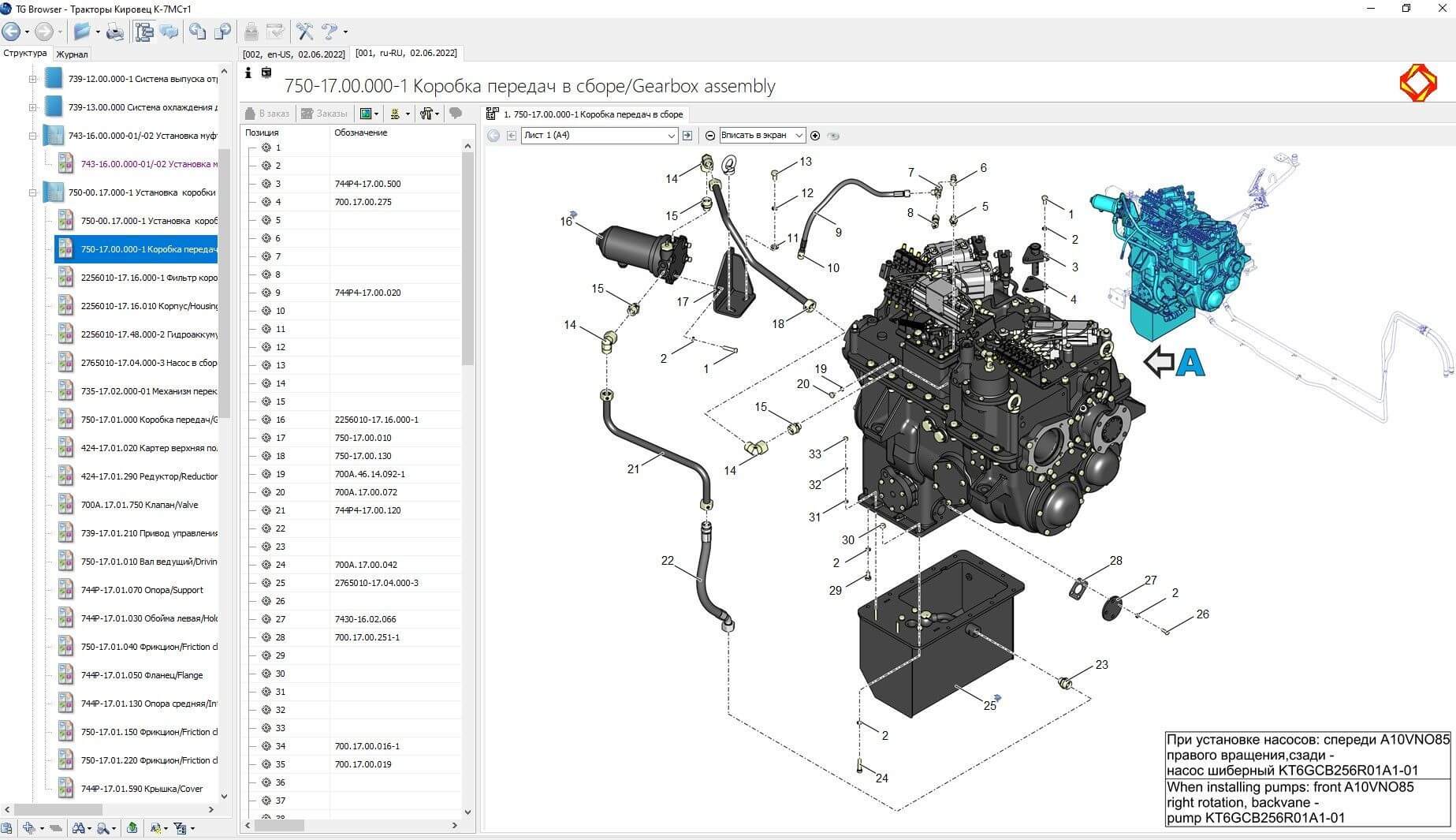Open the sheet selector 'Лист 1 (A4)' dropdown
1456x840 pixels.
point(599,136)
